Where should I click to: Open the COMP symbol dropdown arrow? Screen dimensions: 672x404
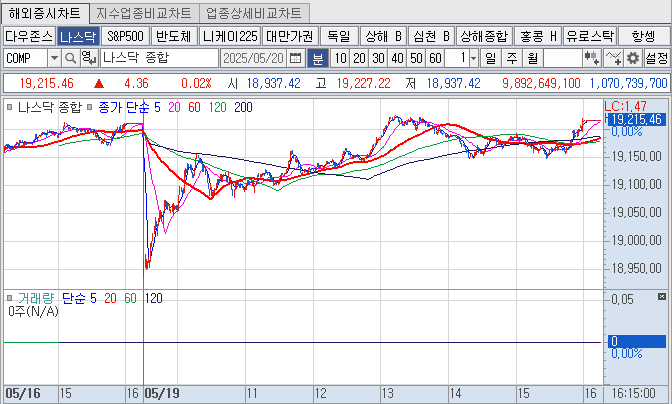(54, 58)
